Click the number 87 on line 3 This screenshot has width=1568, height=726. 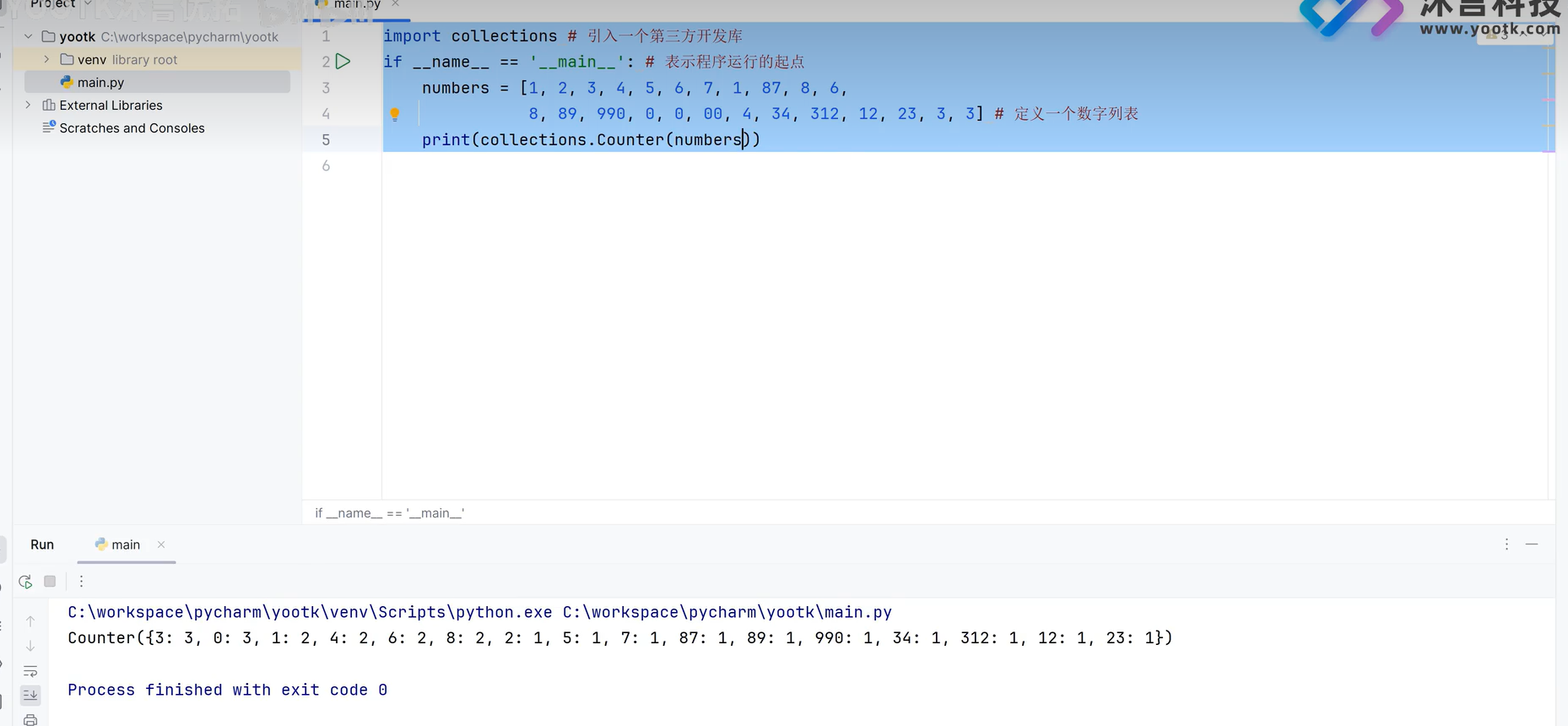[771, 88]
